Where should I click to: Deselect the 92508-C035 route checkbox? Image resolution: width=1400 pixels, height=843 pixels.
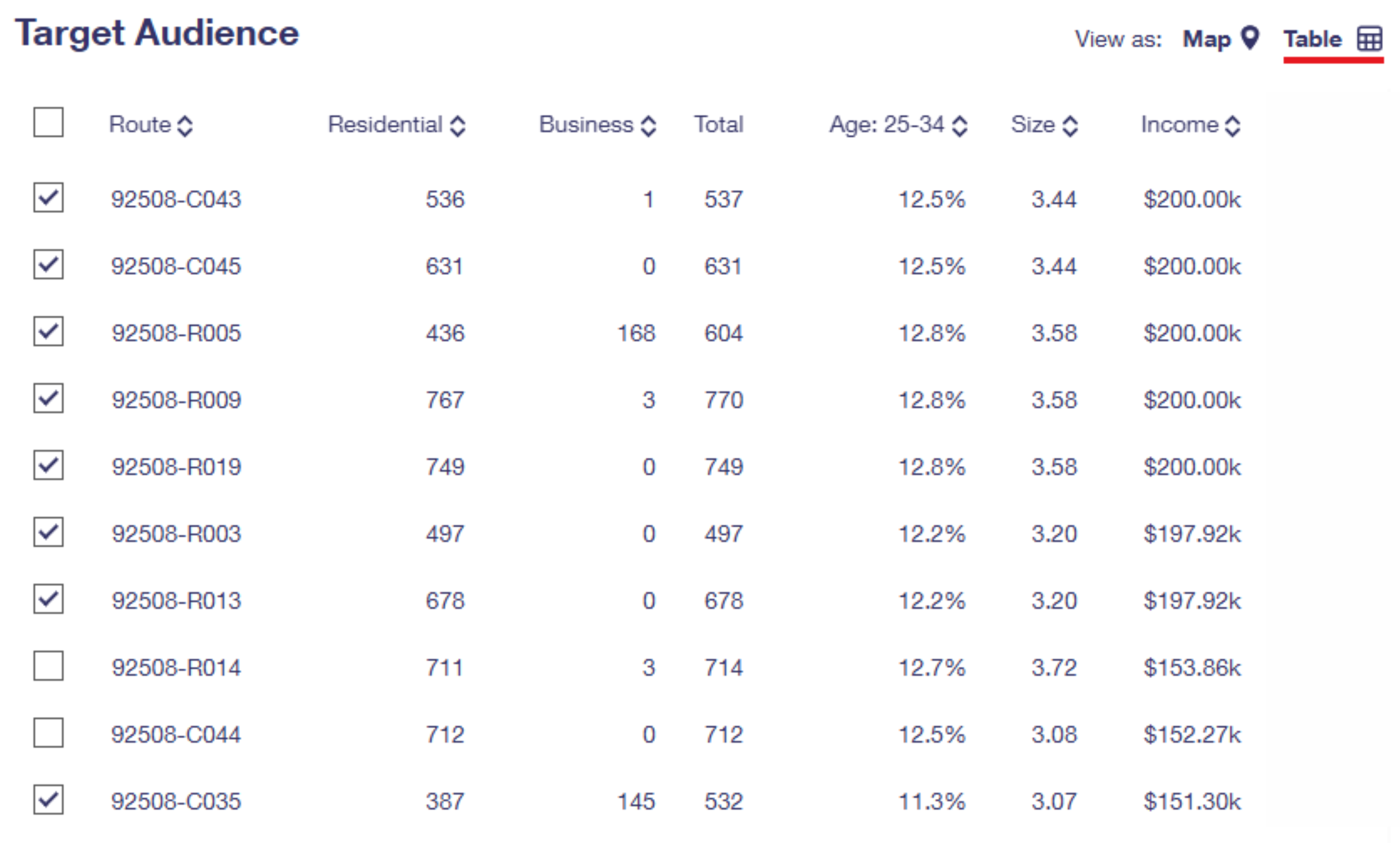pos(48,800)
